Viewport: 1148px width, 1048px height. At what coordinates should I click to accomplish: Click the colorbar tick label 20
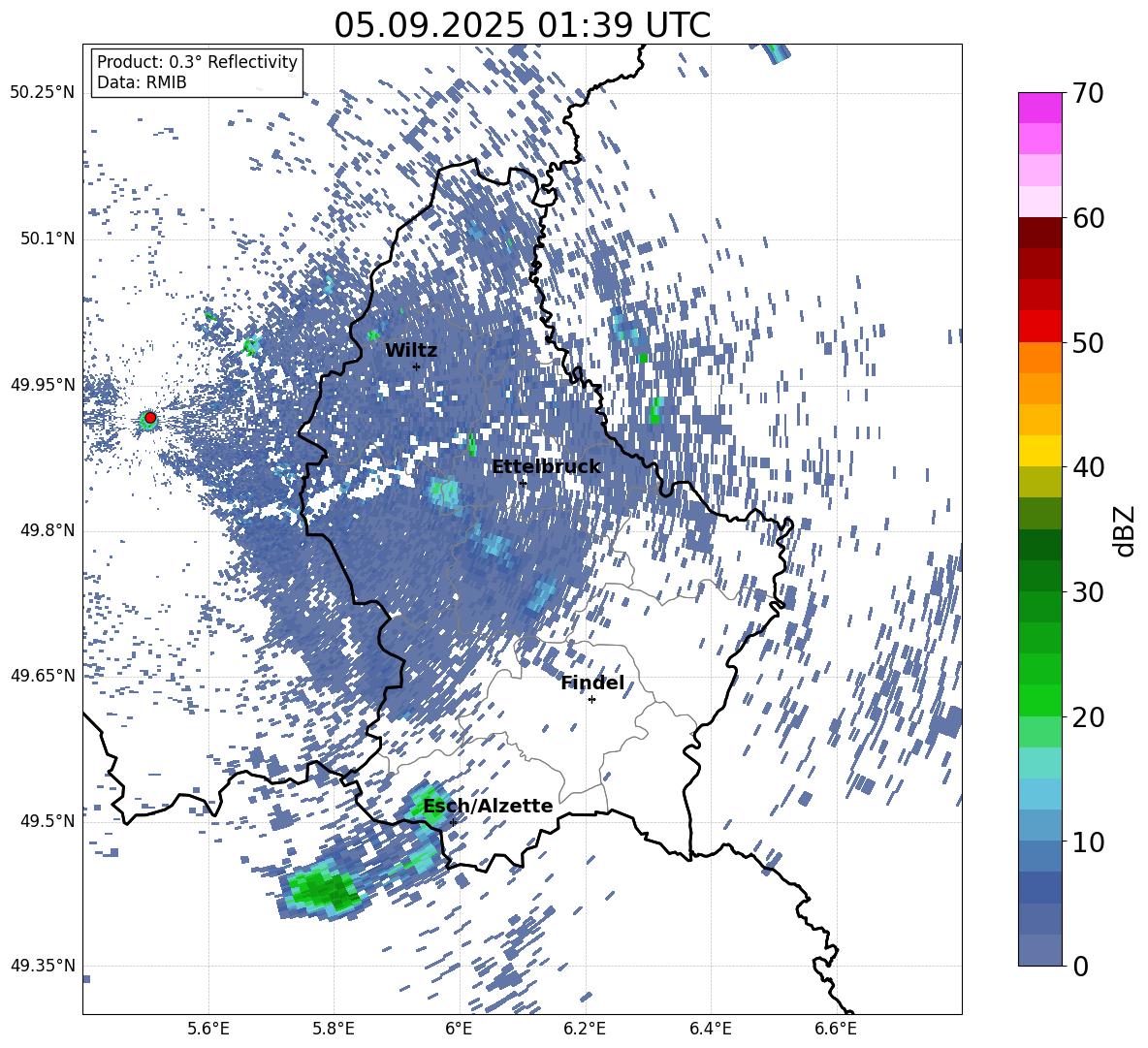tap(1088, 716)
